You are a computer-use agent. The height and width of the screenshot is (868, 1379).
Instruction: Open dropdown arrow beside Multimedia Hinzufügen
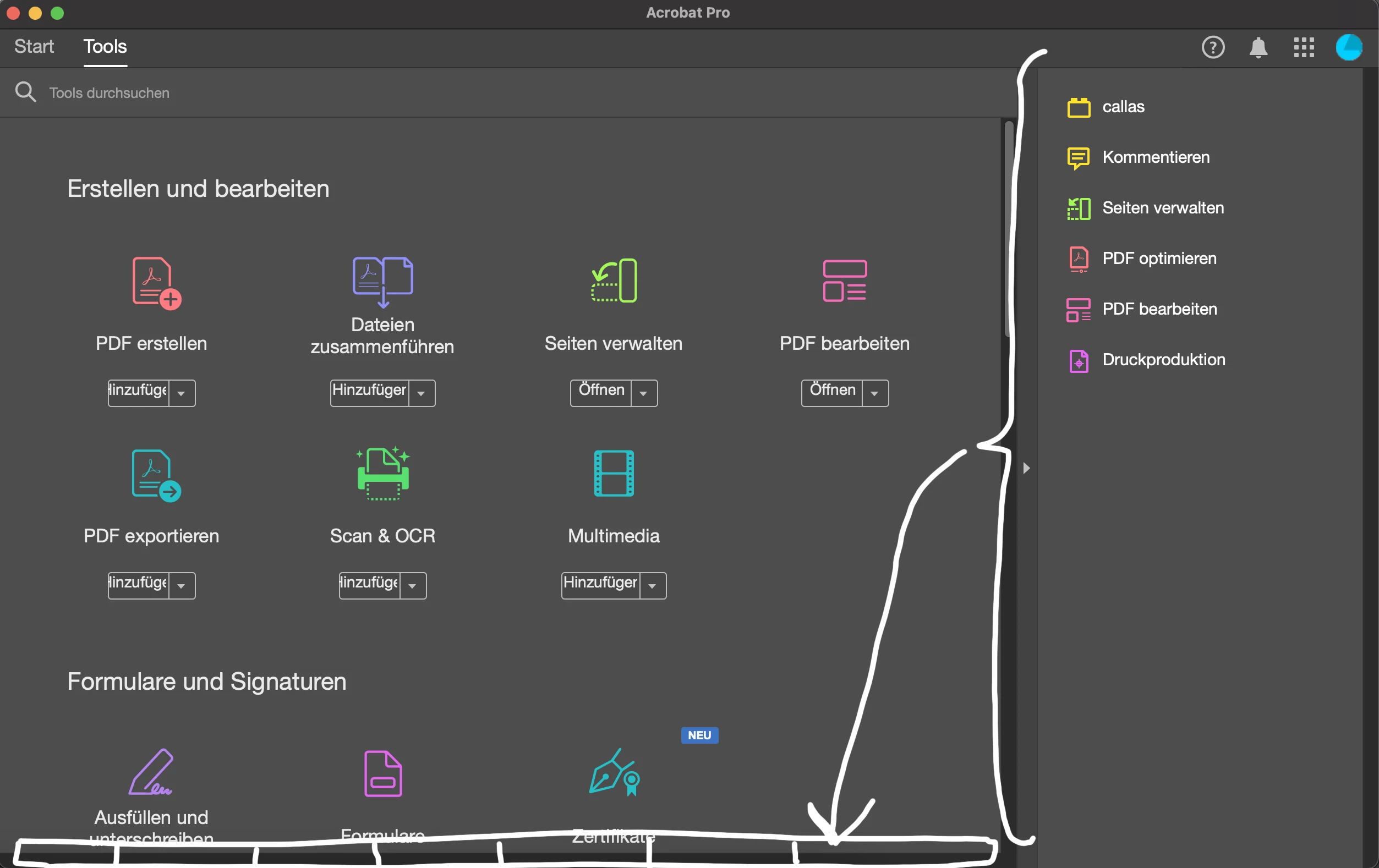[652, 586]
